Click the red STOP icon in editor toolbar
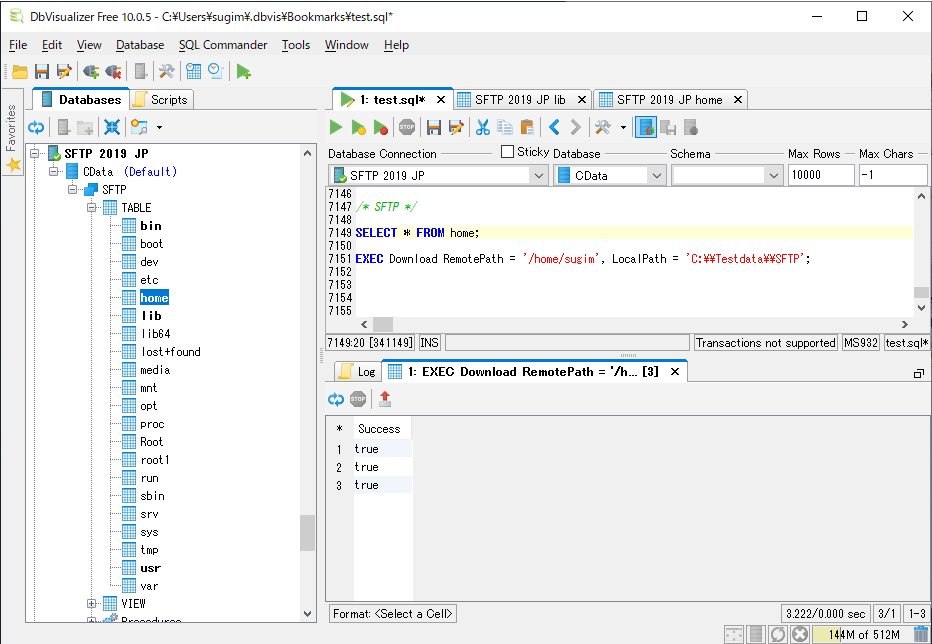 click(407, 127)
